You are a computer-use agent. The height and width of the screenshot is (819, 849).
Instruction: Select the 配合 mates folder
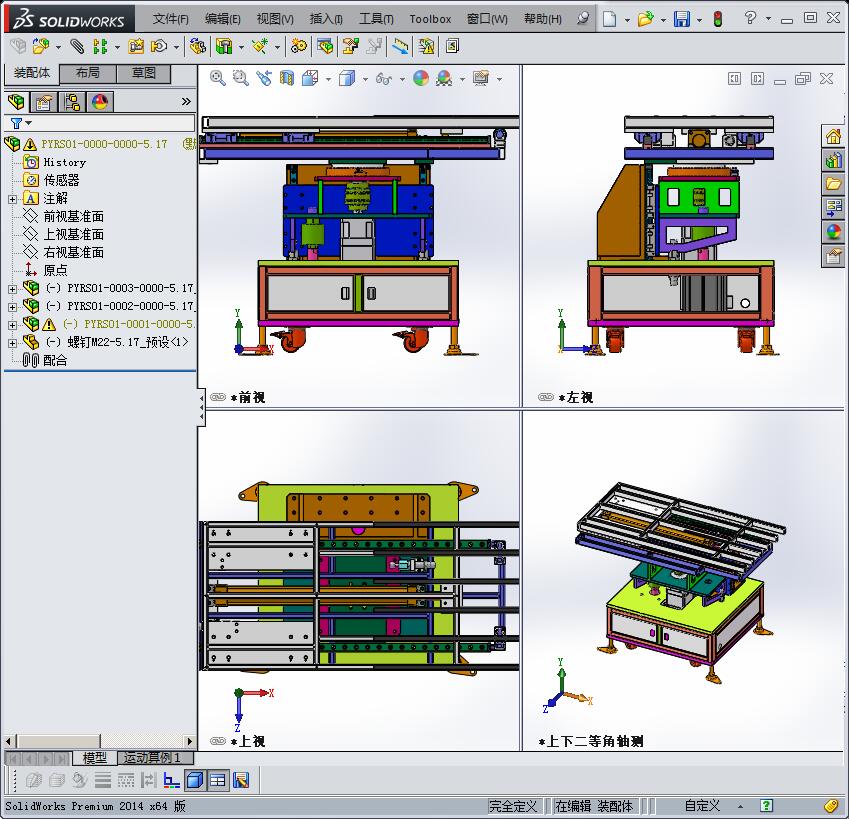point(55,361)
